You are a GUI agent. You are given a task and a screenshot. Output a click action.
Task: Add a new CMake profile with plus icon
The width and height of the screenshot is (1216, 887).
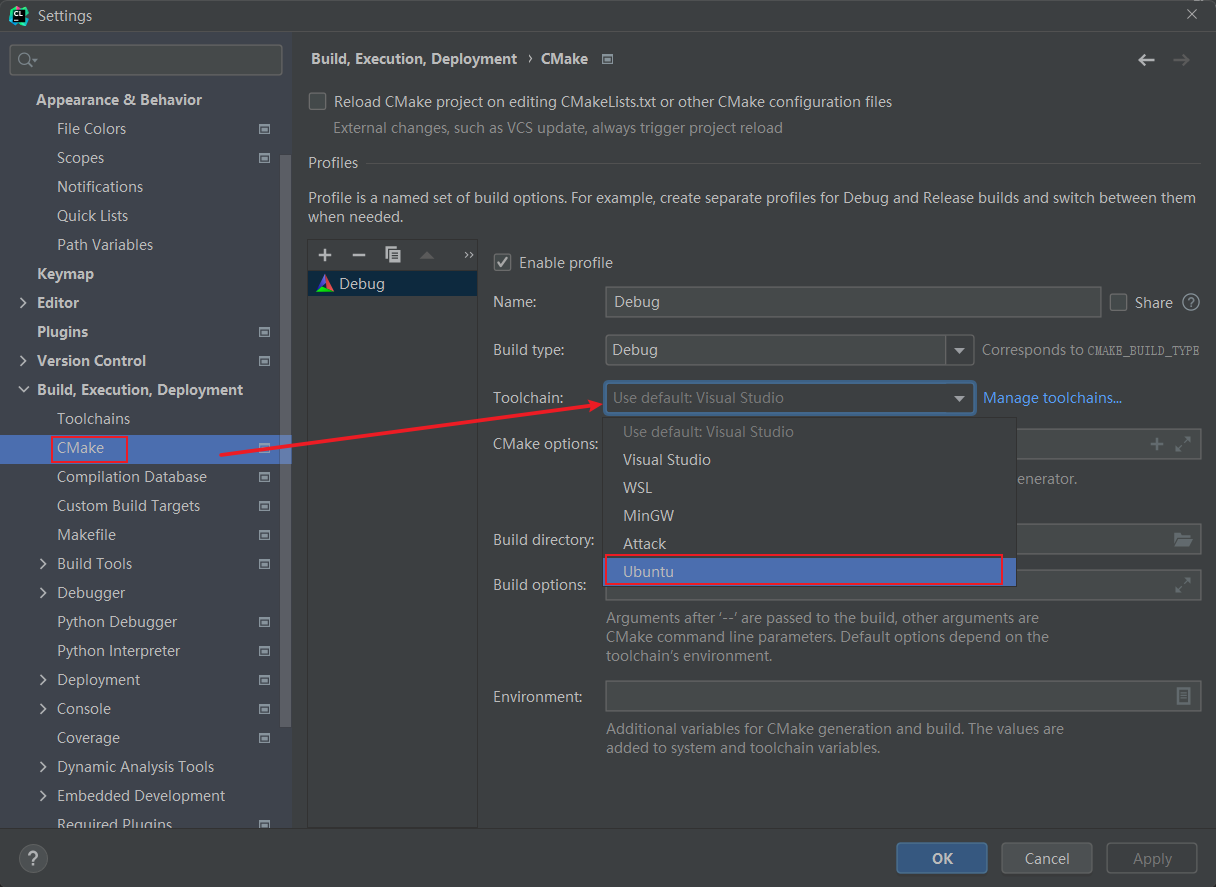325,255
